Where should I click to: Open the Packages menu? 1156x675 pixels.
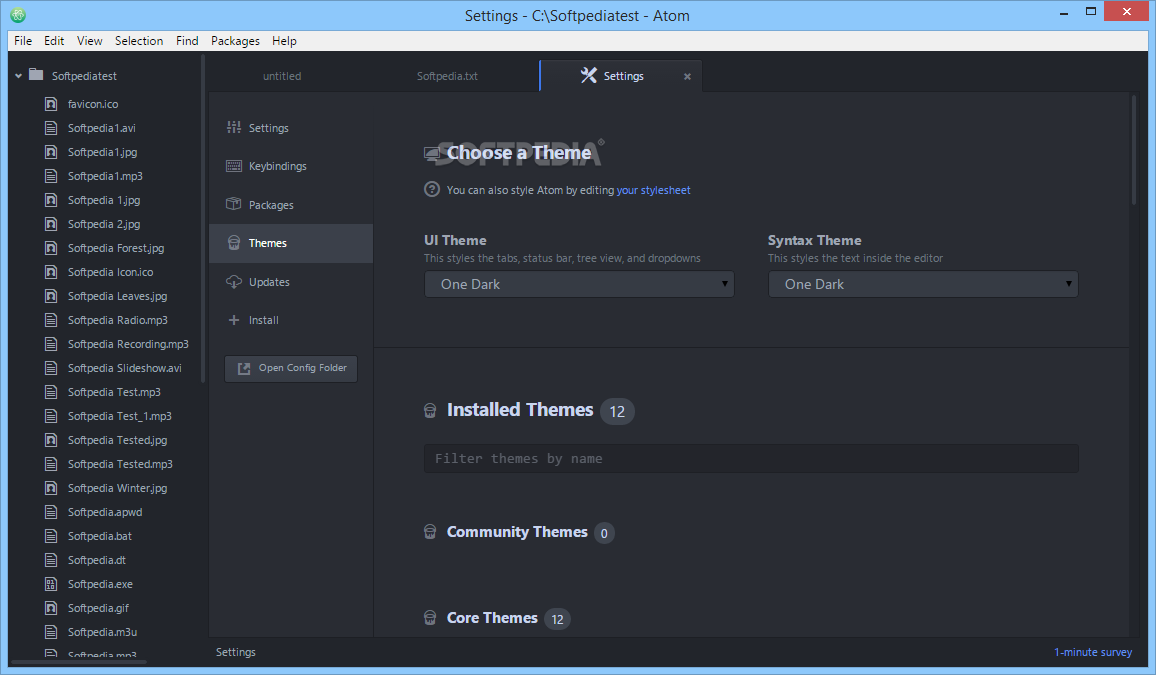pos(235,41)
